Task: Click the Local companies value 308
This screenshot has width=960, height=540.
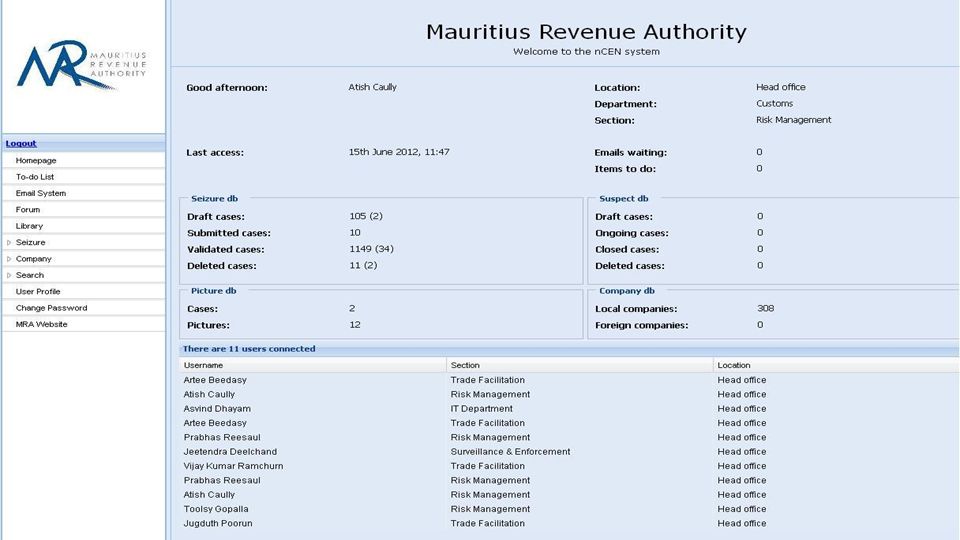Action: click(765, 309)
